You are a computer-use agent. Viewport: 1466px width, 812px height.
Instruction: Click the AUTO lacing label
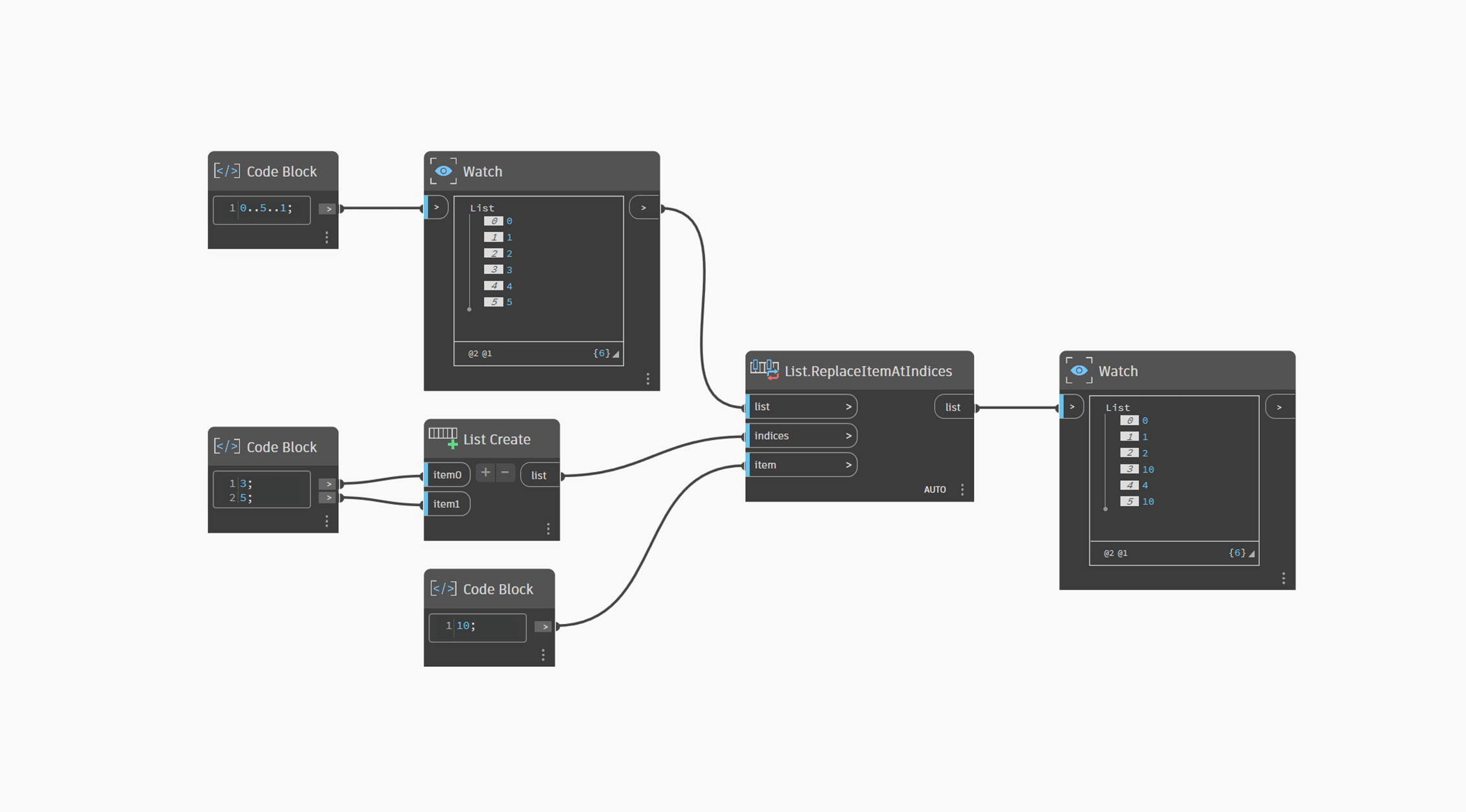tap(935, 490)
